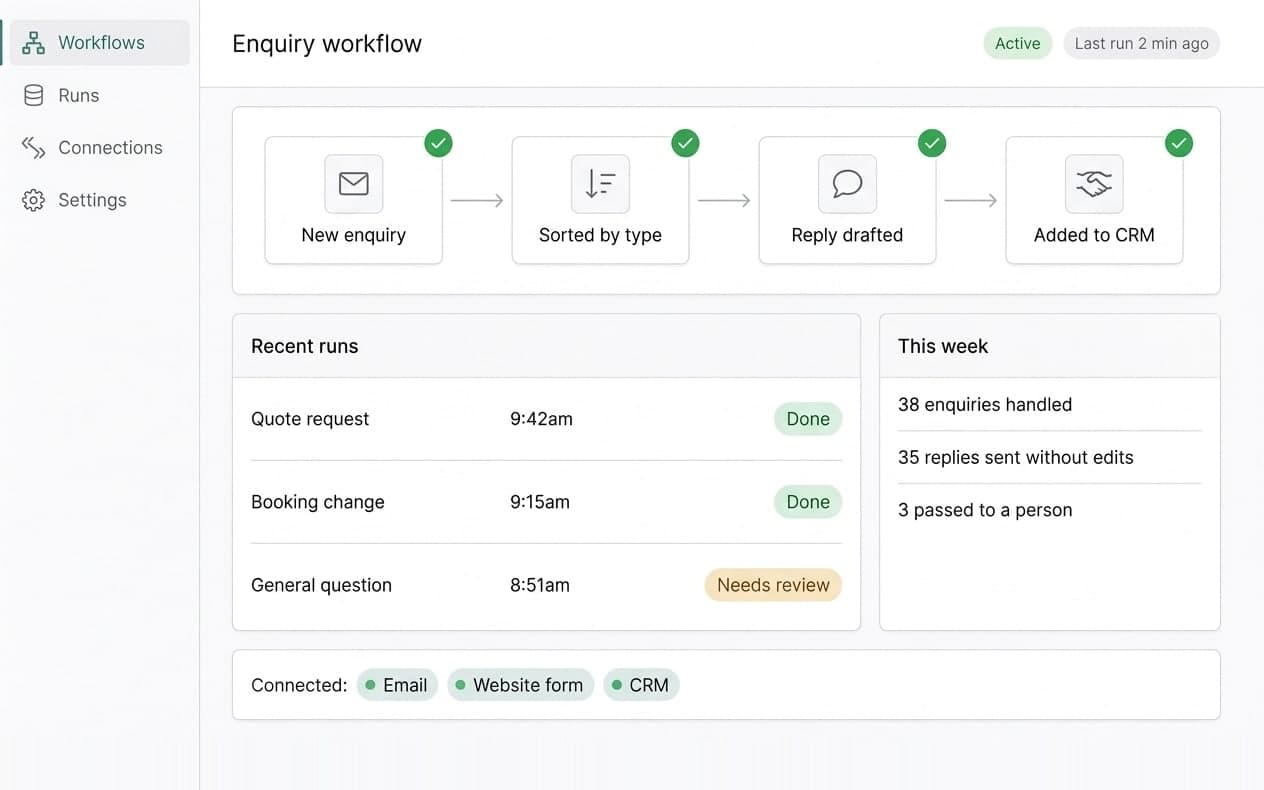Click the This week panel heading
The width and height of the screenshot is (1264, 790).
[943, 346]
